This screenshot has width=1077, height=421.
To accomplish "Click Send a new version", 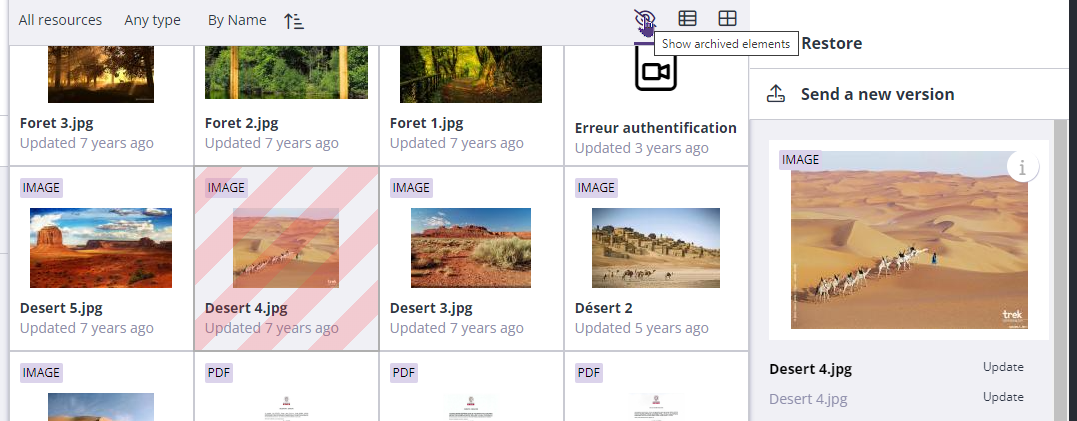I will (877, 94).
